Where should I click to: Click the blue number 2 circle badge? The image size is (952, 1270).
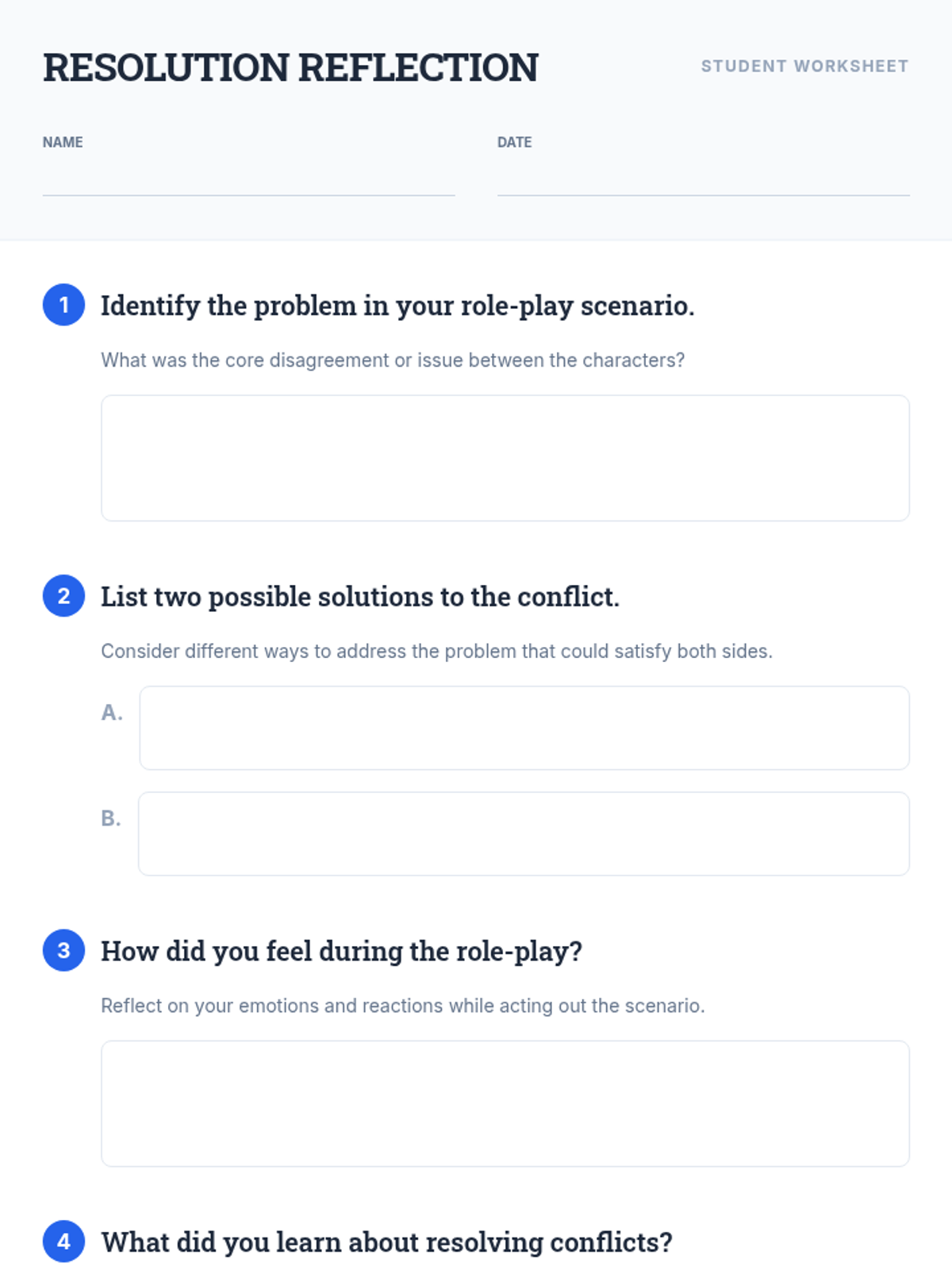pyautogui.click(x=63, y=596)
